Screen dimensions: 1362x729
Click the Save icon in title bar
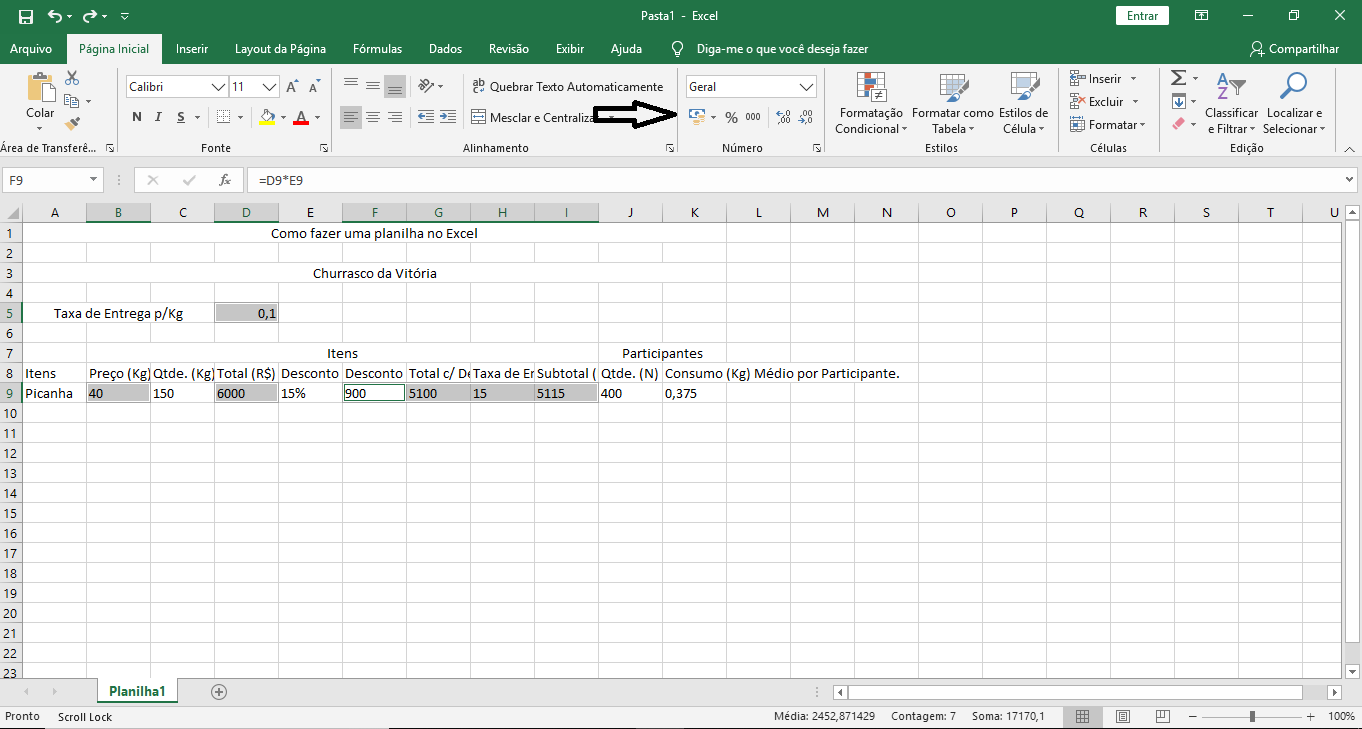click(26, 16)
